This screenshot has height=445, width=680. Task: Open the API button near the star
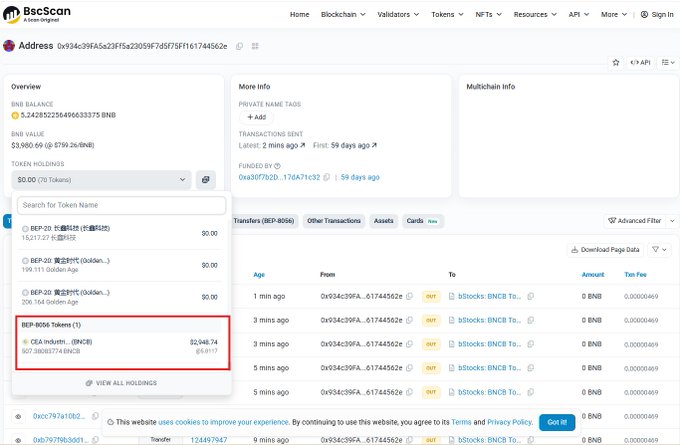640,62
